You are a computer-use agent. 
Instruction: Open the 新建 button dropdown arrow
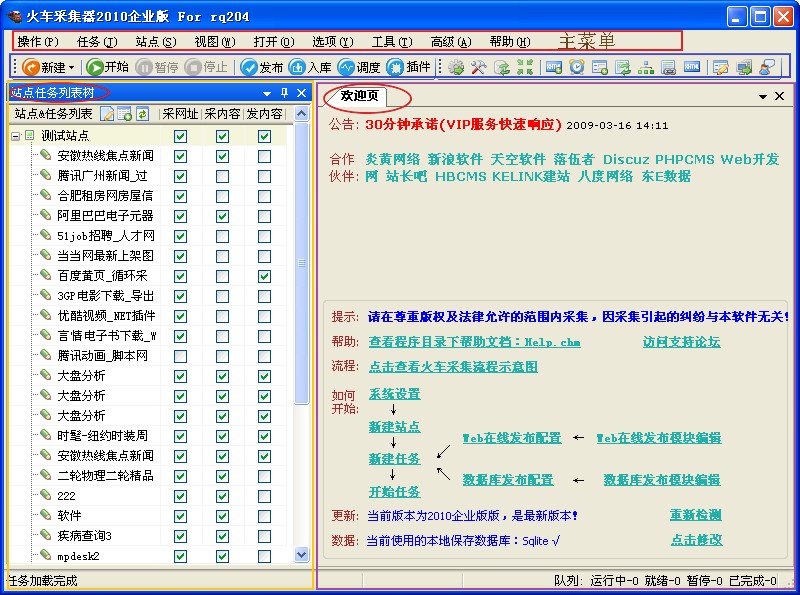point(71,67)
